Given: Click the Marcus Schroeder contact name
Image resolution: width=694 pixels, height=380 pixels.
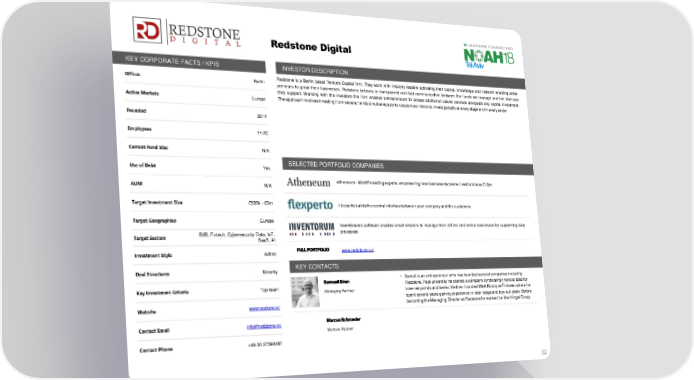Looking at the screenshot, I should coord(343,319).
